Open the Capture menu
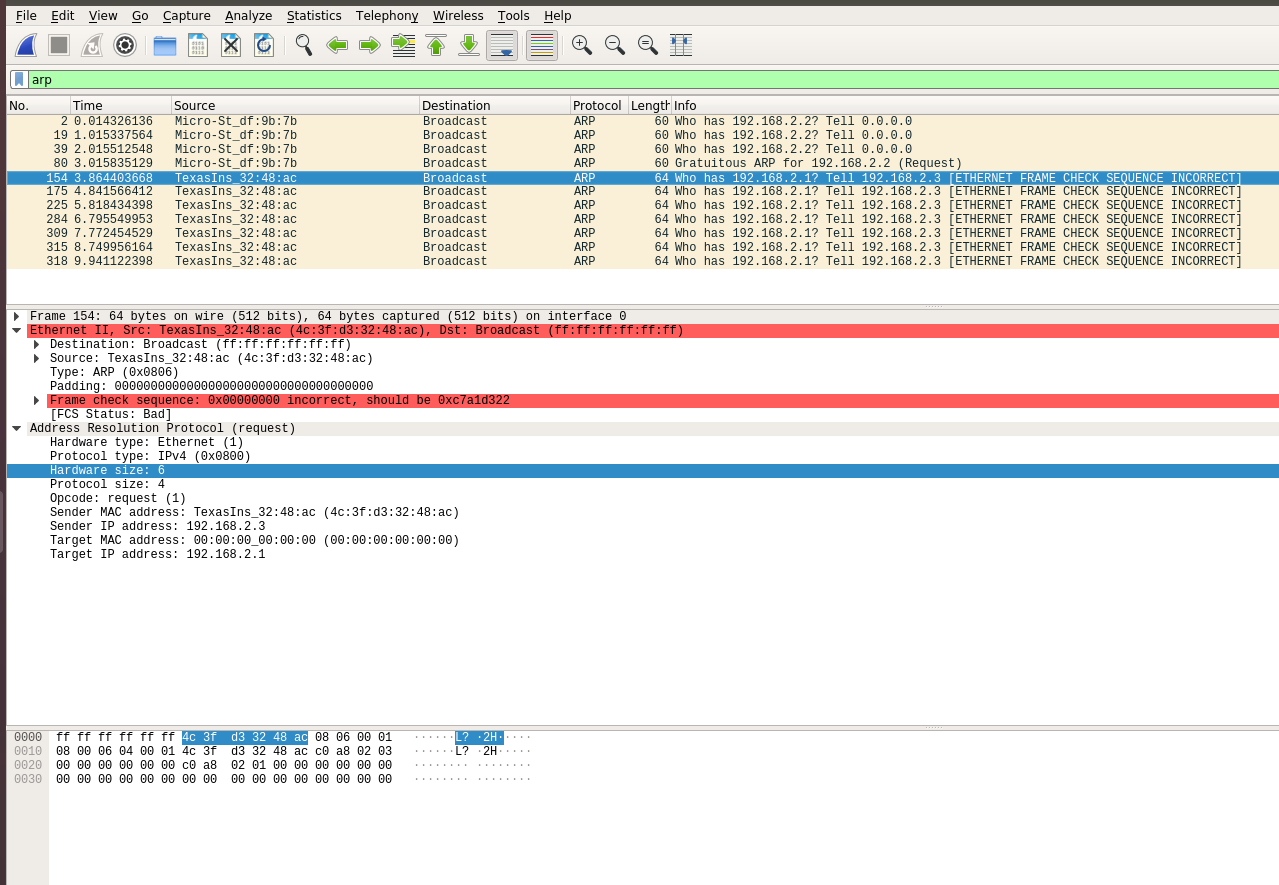This screenshot has height=885, width=1279. 186,15
